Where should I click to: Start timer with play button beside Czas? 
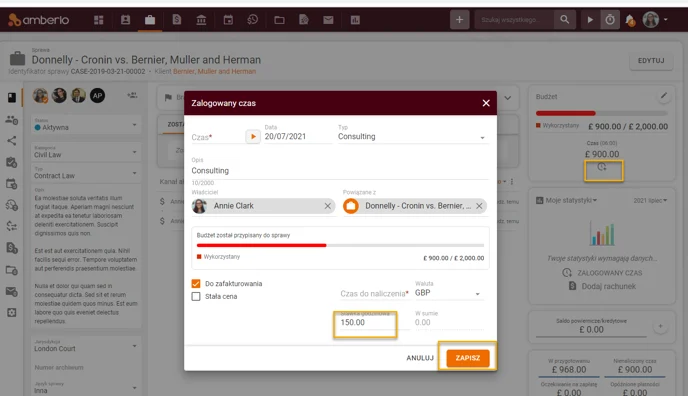pos(253,136)
